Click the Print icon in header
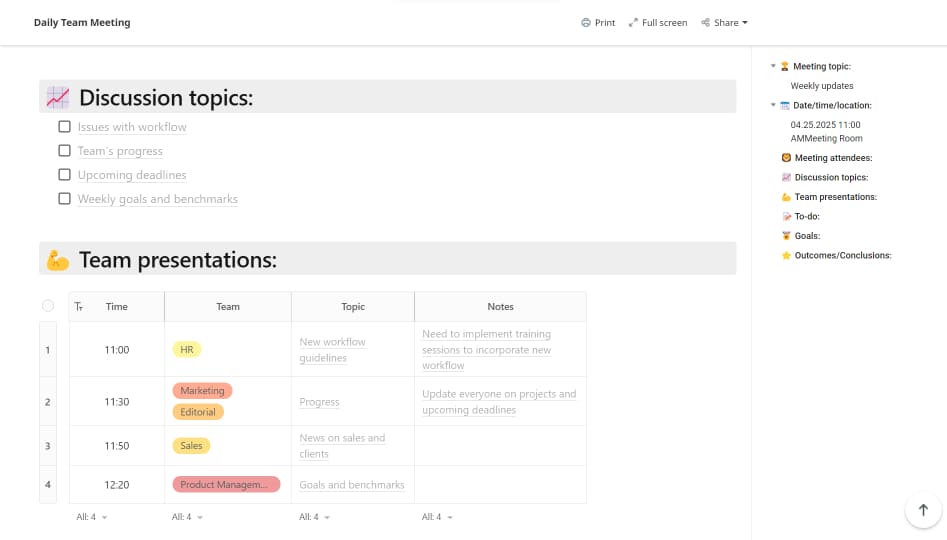 coord(585,23)
